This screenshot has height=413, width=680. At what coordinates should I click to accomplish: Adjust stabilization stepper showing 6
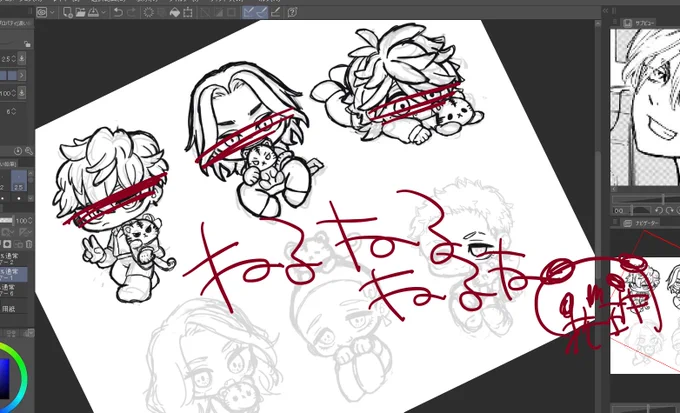point(13,111)
